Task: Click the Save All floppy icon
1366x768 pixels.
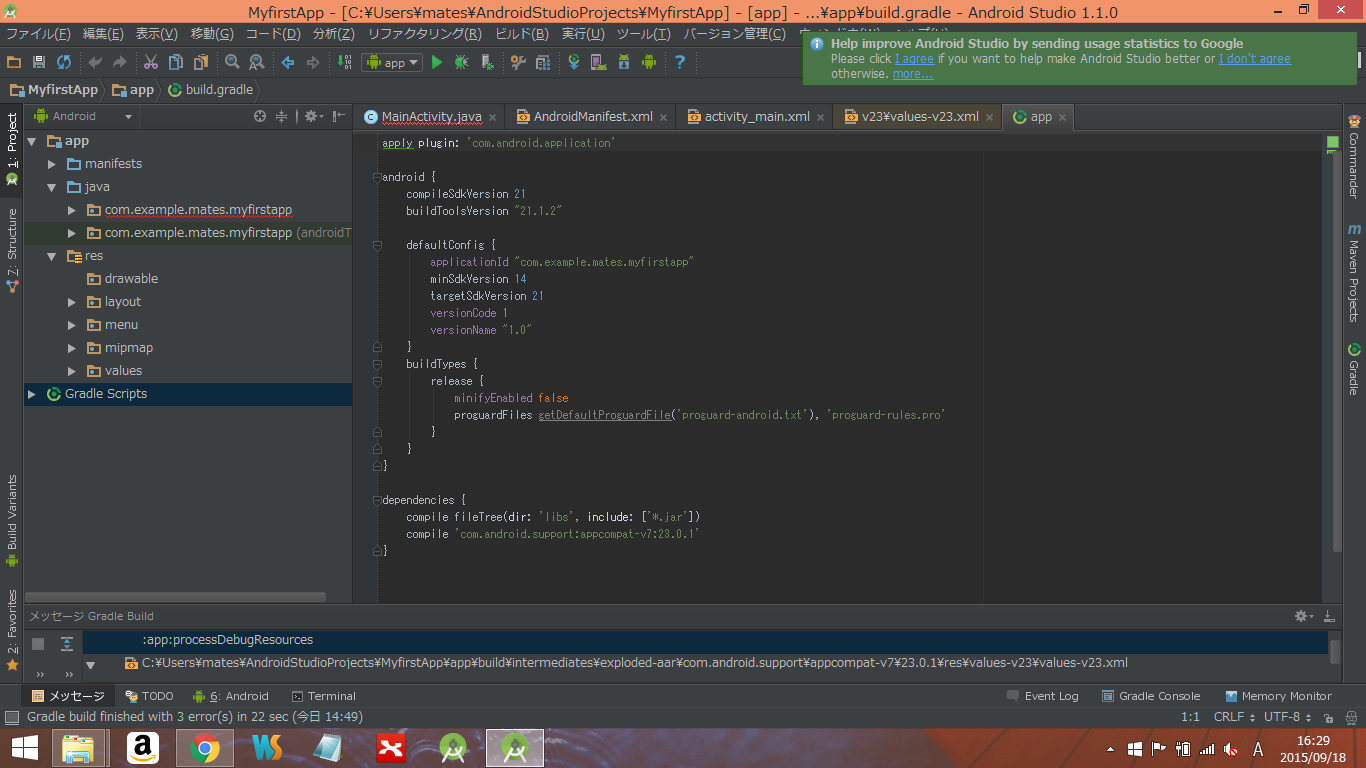Action: (x=38, y=62)
